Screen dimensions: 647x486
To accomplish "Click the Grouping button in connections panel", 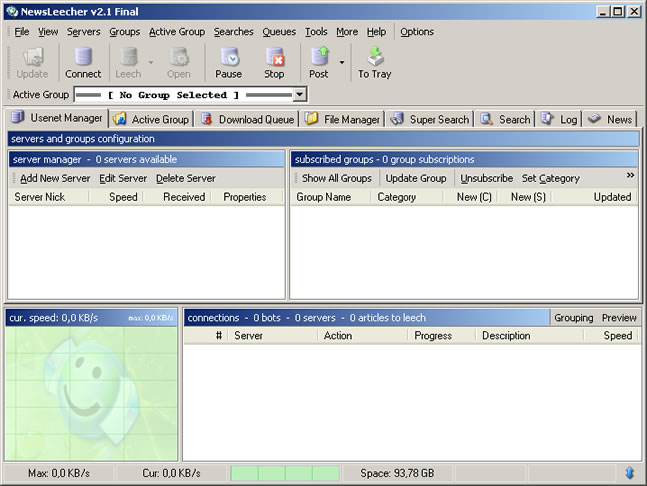I will coord(574,318).
